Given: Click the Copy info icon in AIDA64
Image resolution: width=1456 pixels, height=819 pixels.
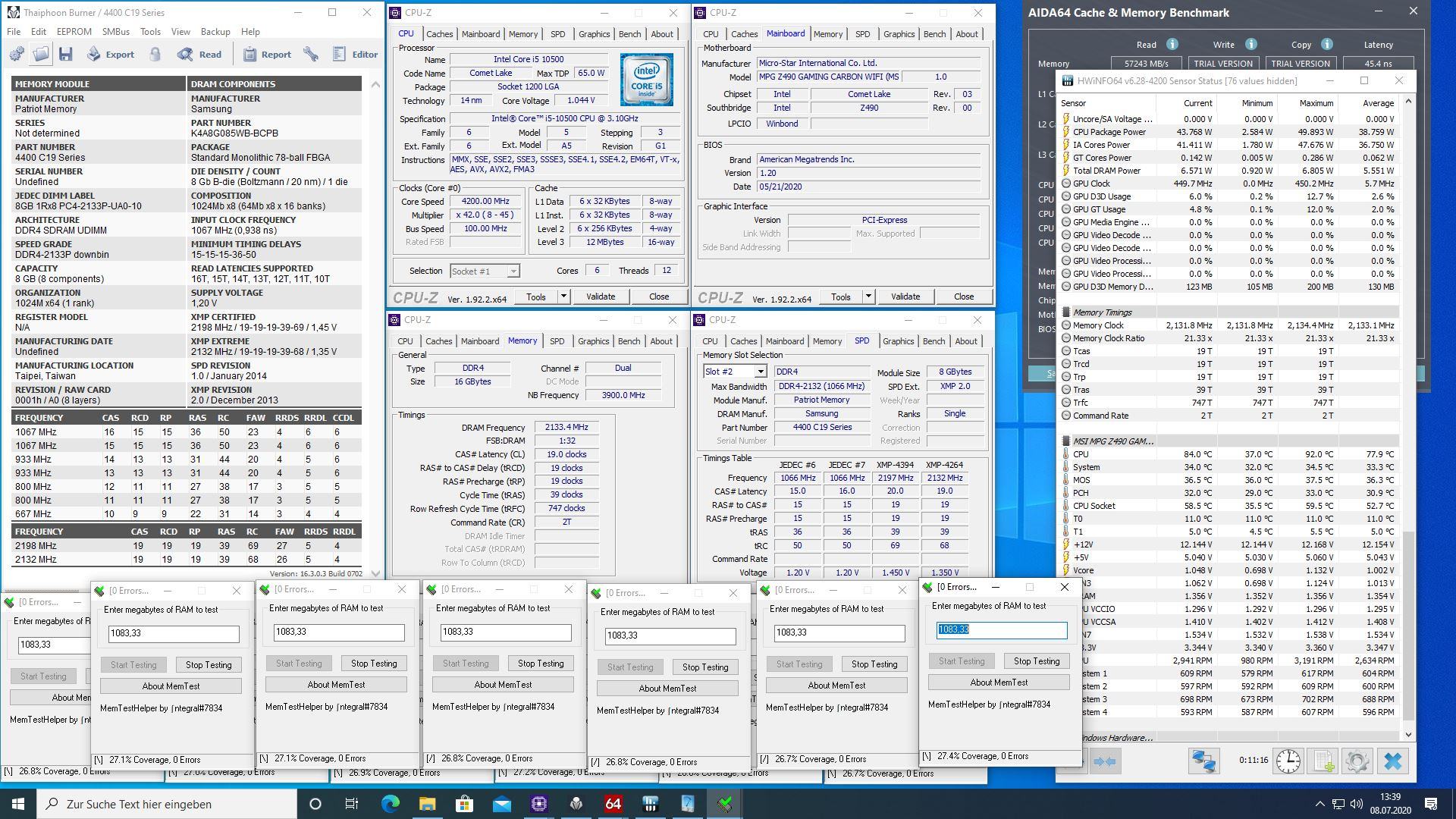Looking at the screenshot, I should pos(1326,45).
